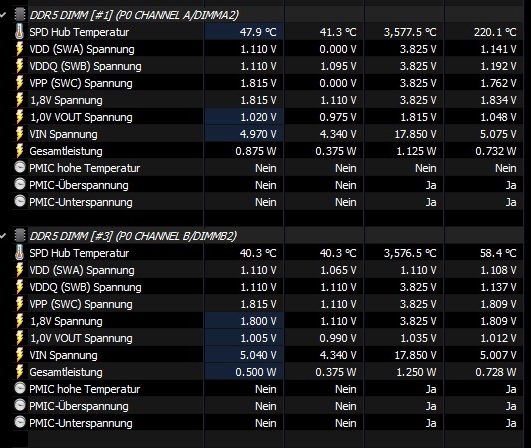Click lightning icon of DIMM #1 VPP (SWC) Spannung
Screen dimensions: 531x448
click(20, 83)
